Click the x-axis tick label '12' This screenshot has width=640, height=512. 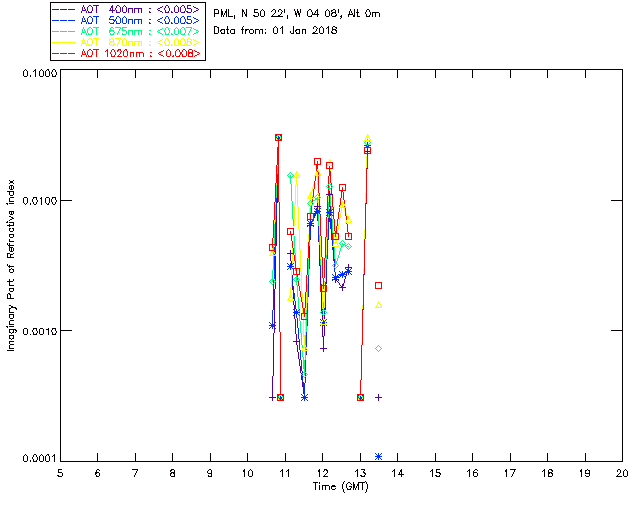coord(322,473)
